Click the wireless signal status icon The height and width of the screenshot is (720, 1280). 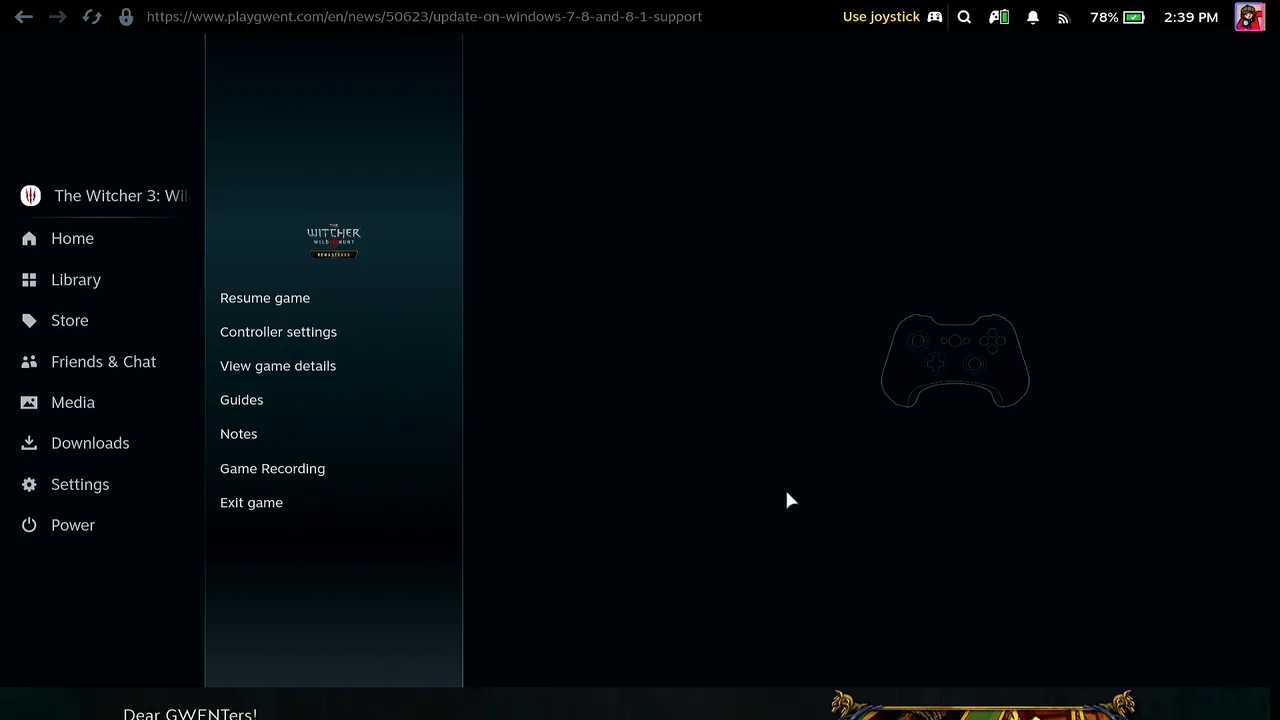[1063, 17]
